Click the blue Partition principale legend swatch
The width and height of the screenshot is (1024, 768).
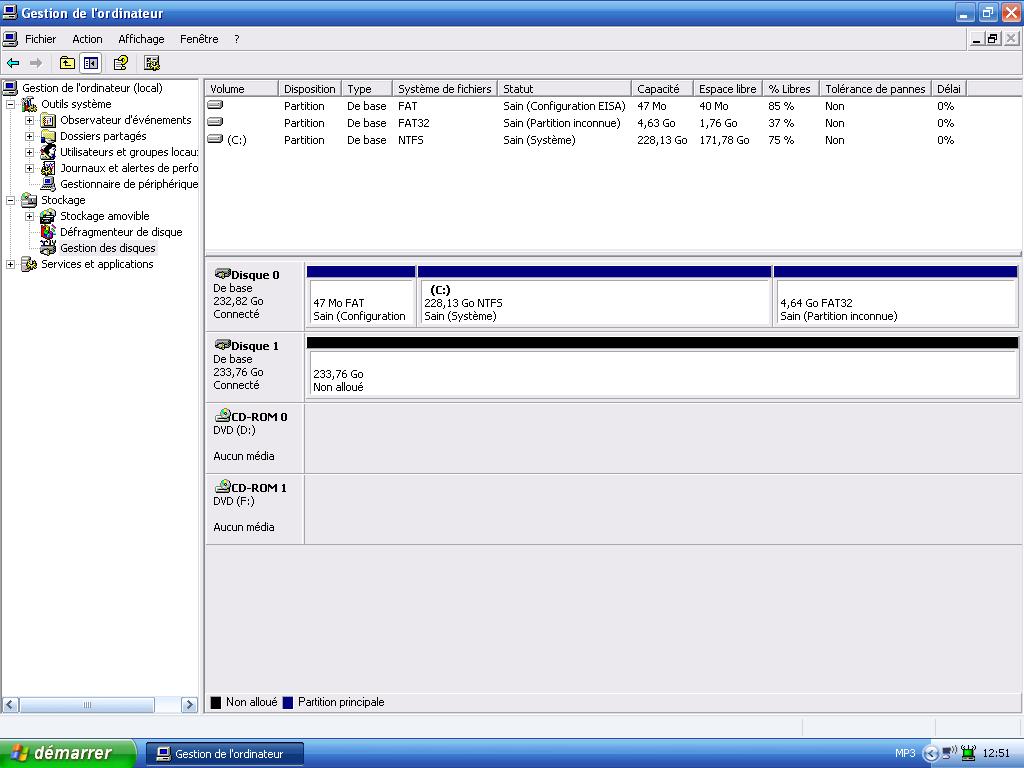click(288, 703)
